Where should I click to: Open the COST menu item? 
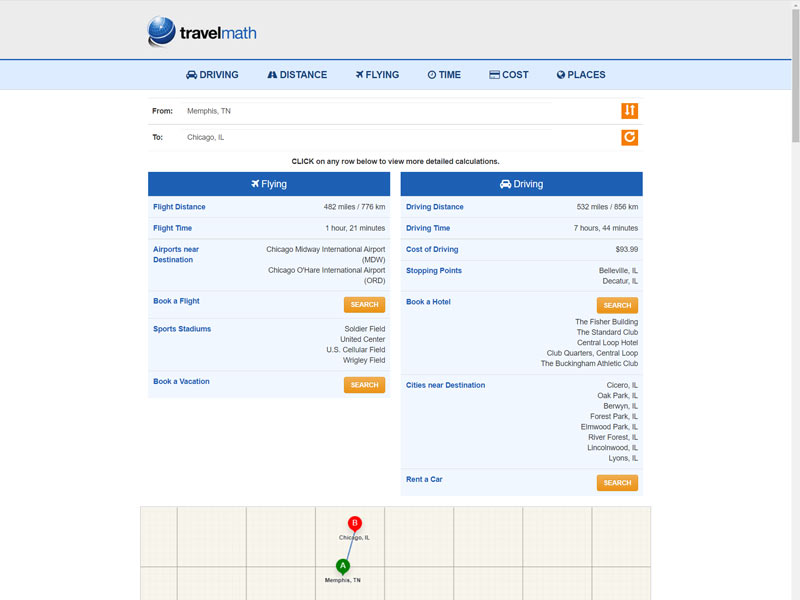[x=509, y=74]
